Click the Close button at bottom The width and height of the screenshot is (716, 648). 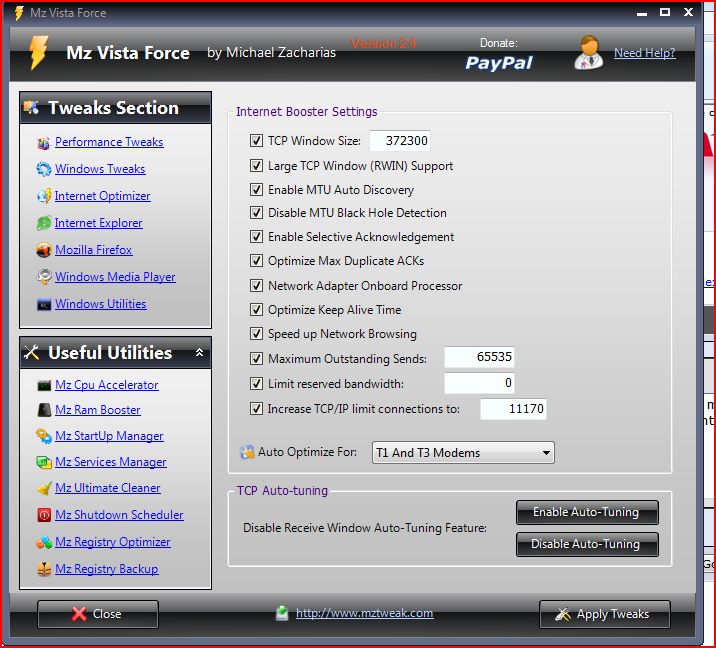tap(98, 614)
